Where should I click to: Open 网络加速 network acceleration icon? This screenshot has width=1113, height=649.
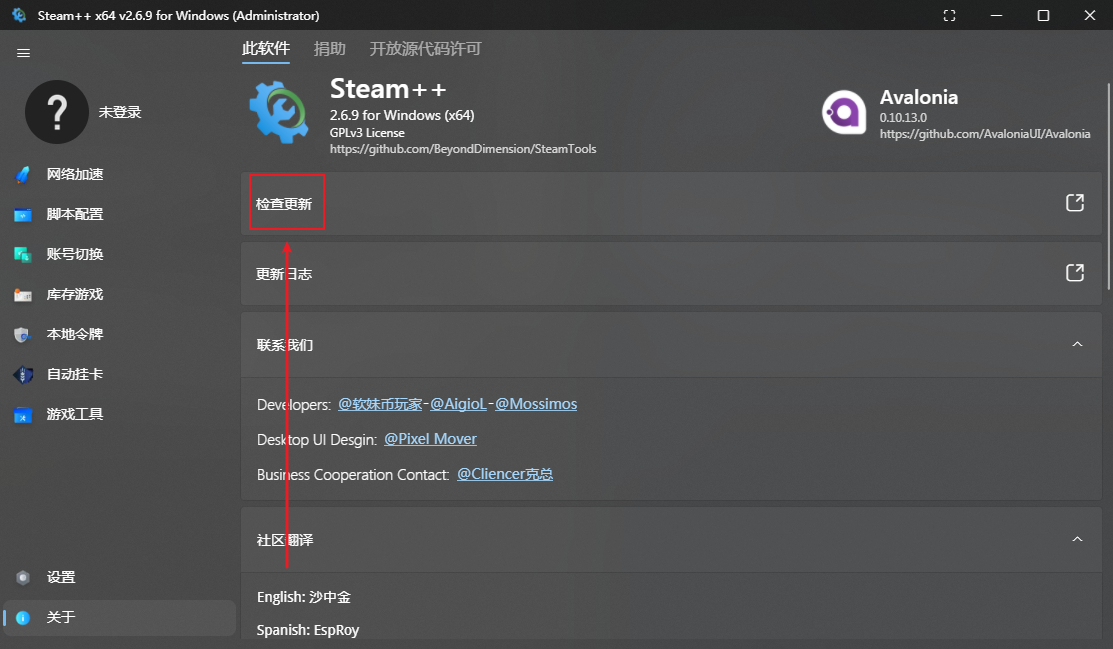[x=23, y=174]
